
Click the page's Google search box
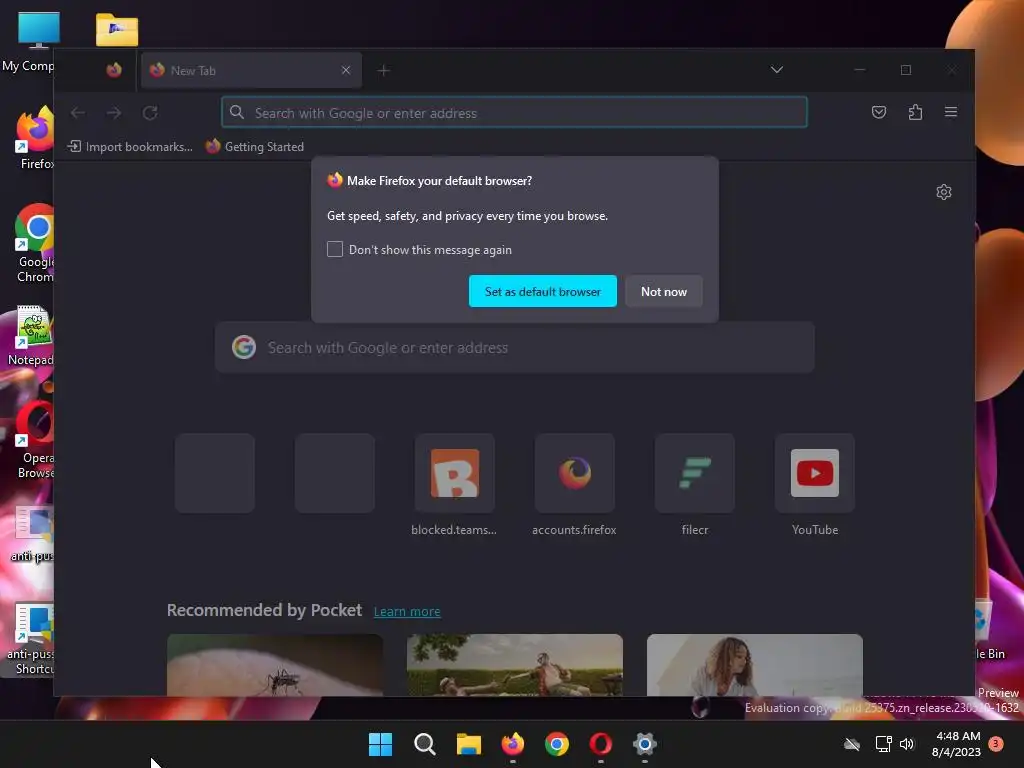(x=515, y=347)
